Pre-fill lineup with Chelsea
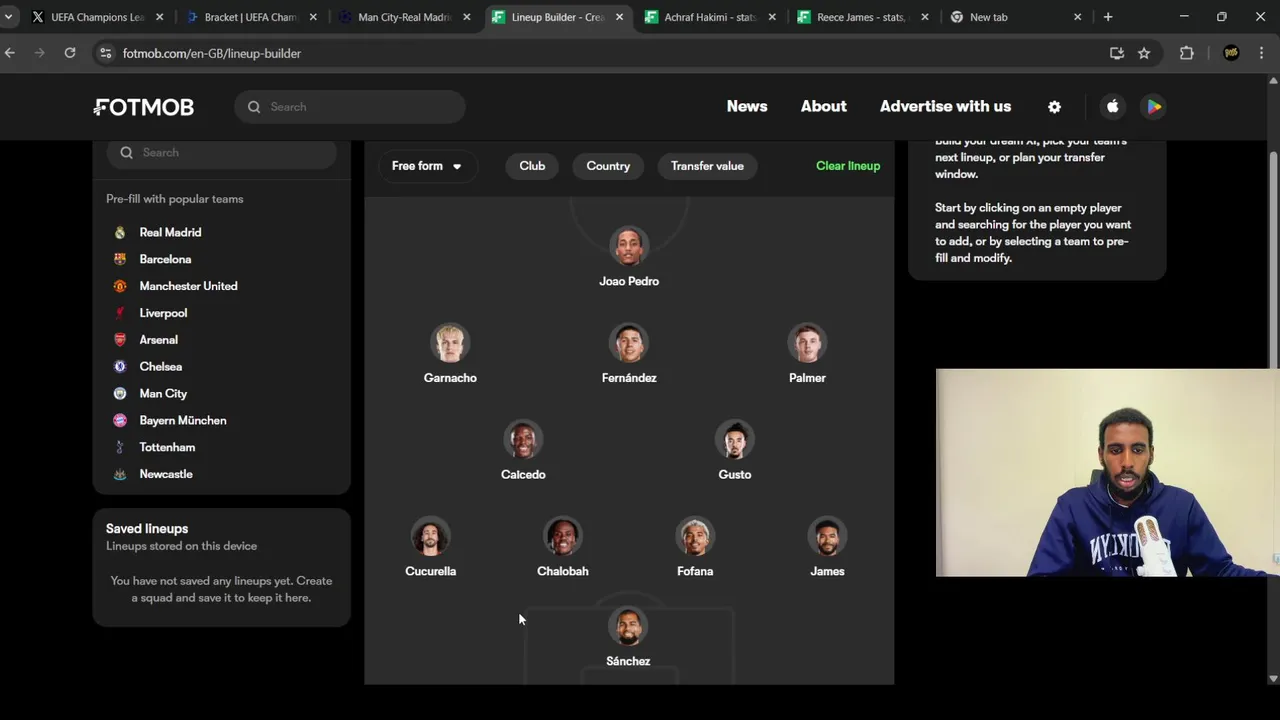The width and height of the screenshot is (1280, 720). pos(161,367)
